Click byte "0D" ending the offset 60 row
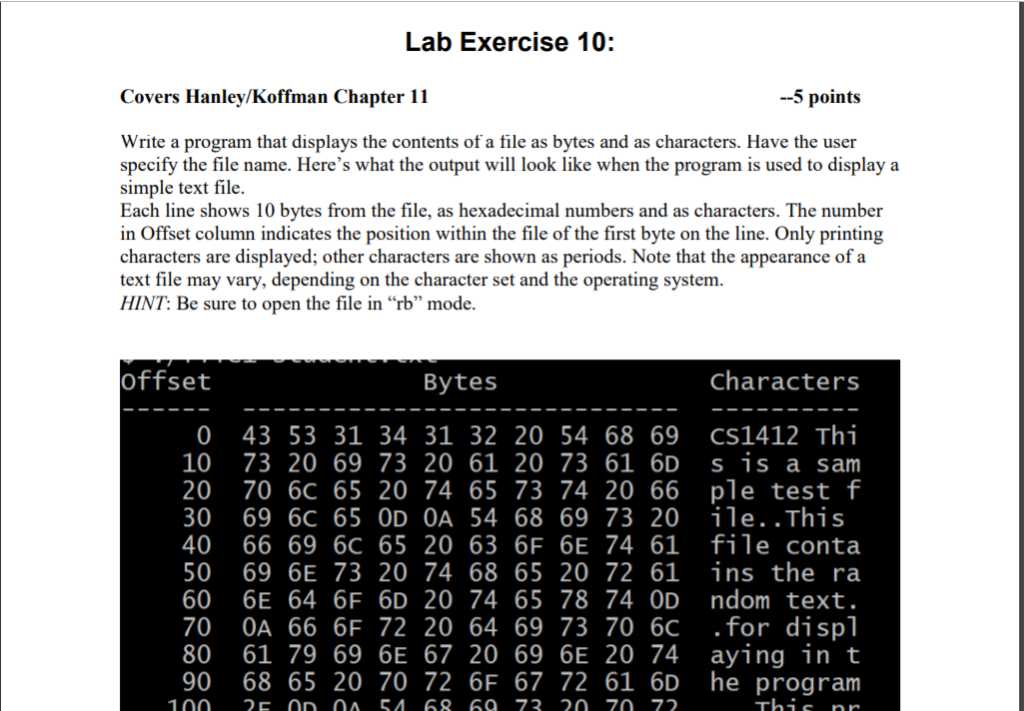The height and width of the screenshot is (711, 1024). pyautogui.click(x=664, y=600)
